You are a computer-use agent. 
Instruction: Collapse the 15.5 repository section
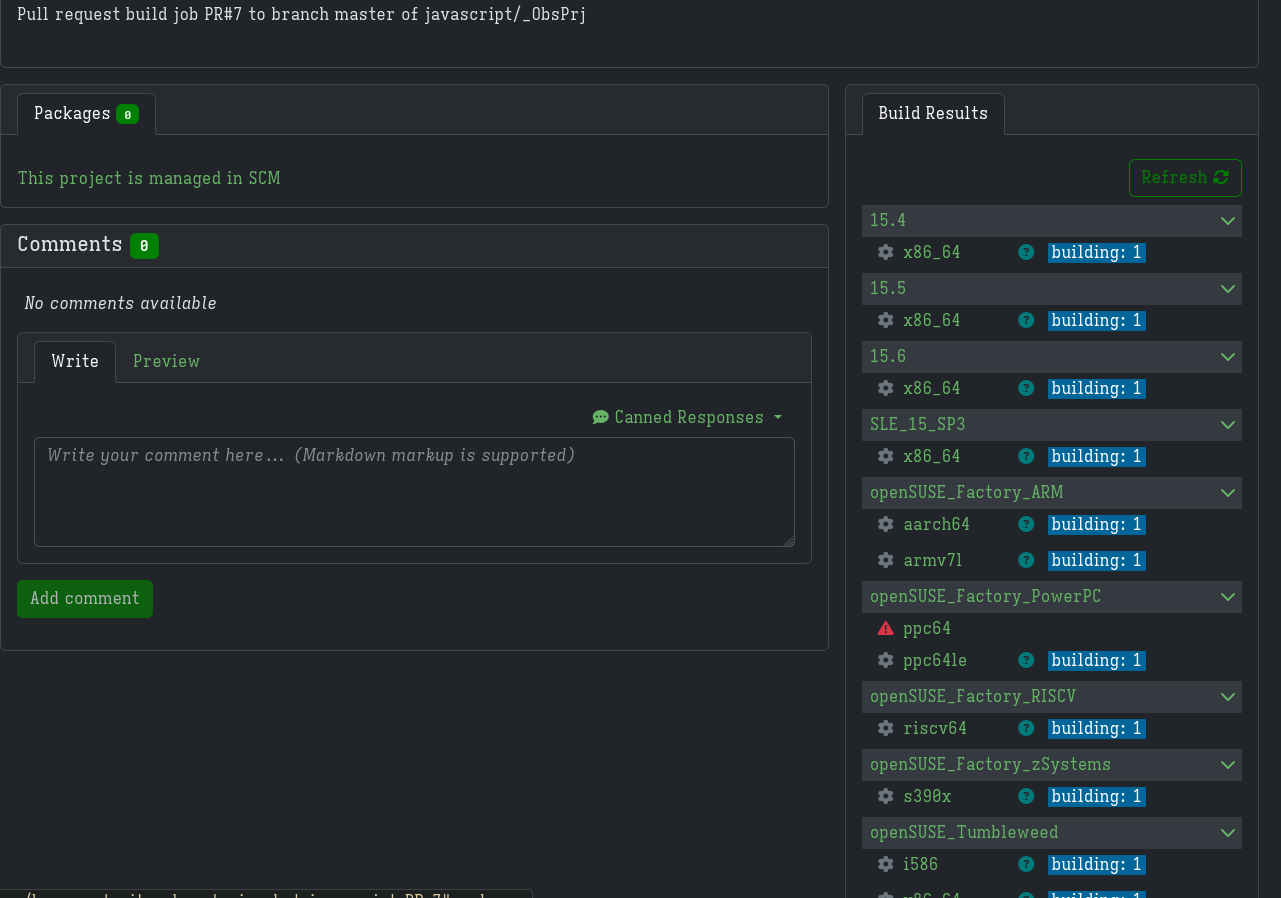1228,289
